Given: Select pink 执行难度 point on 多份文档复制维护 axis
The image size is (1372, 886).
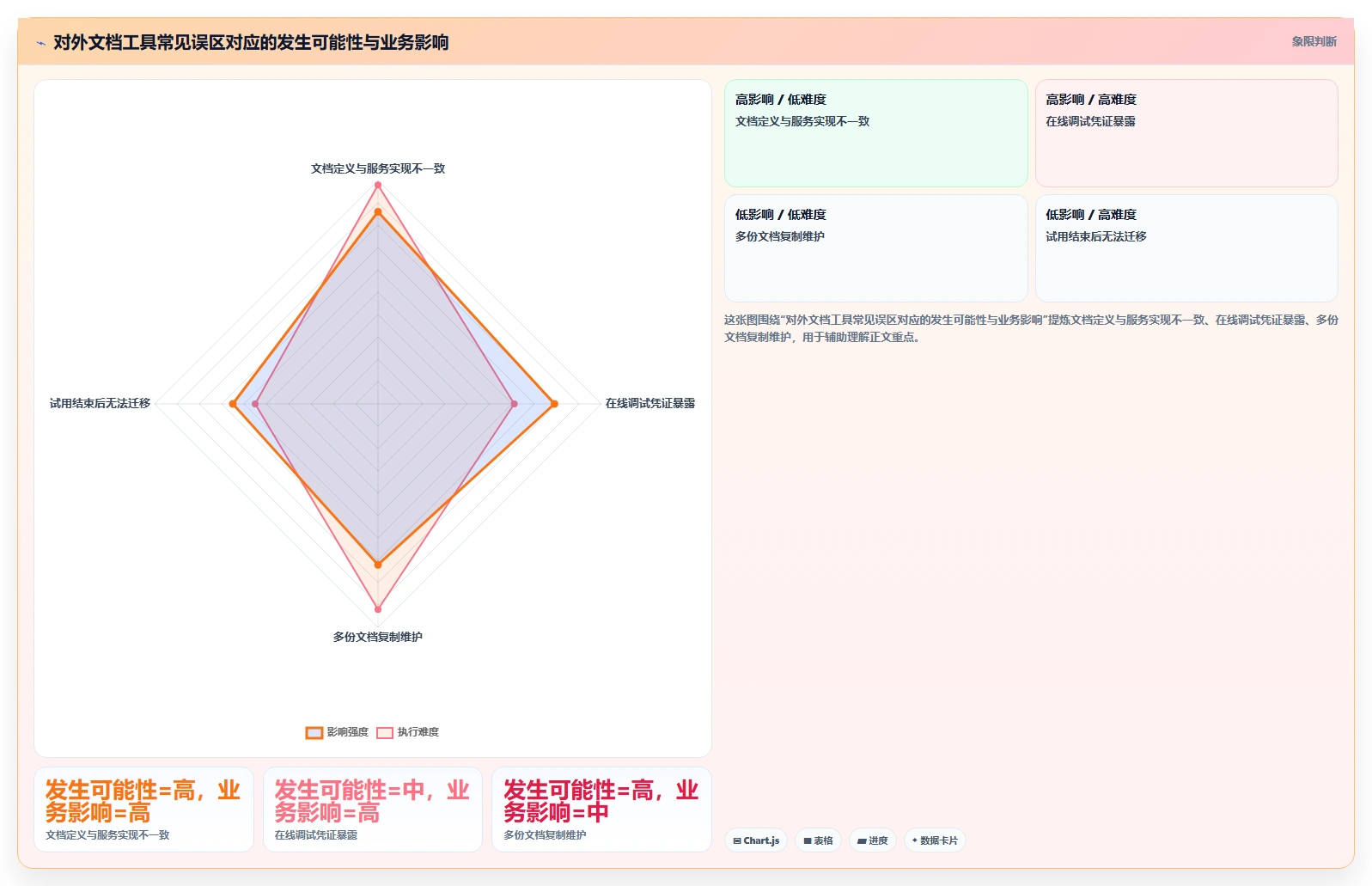Looking at the screenshot, I should point(377,609).
